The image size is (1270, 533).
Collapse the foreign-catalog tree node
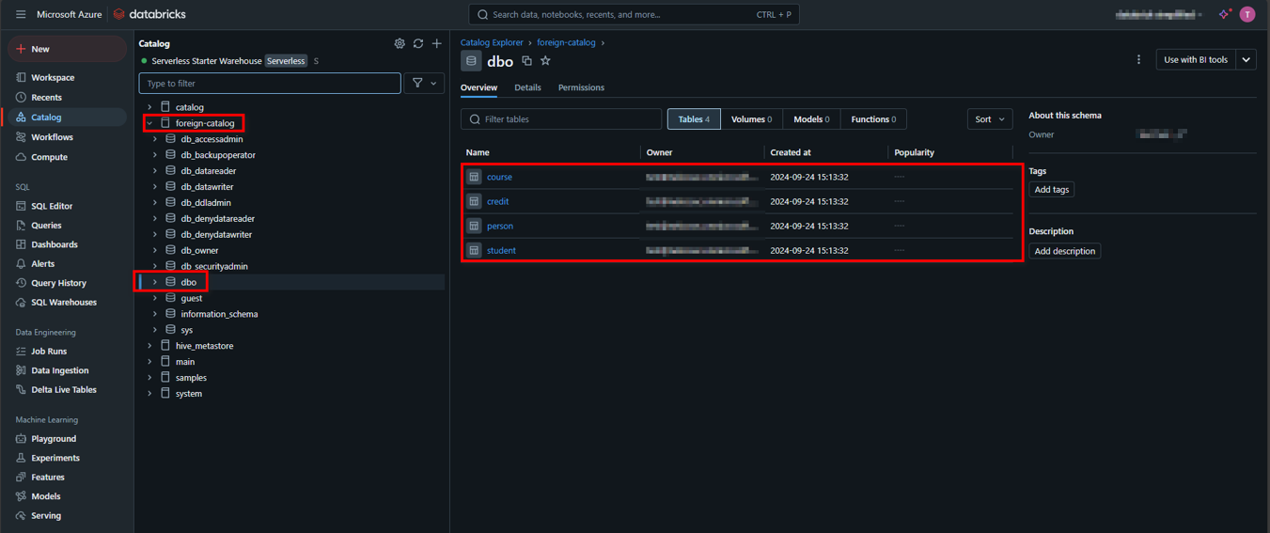click(x=150, y=123)
